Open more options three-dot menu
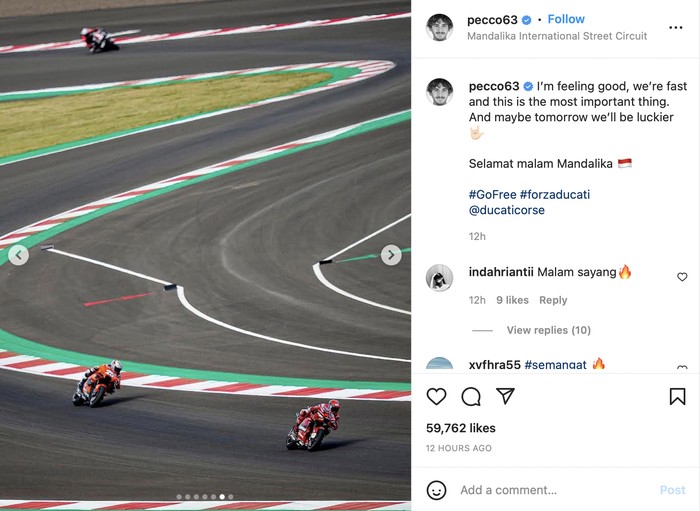This screenshot has height=511, width=700. pos(675,27)
